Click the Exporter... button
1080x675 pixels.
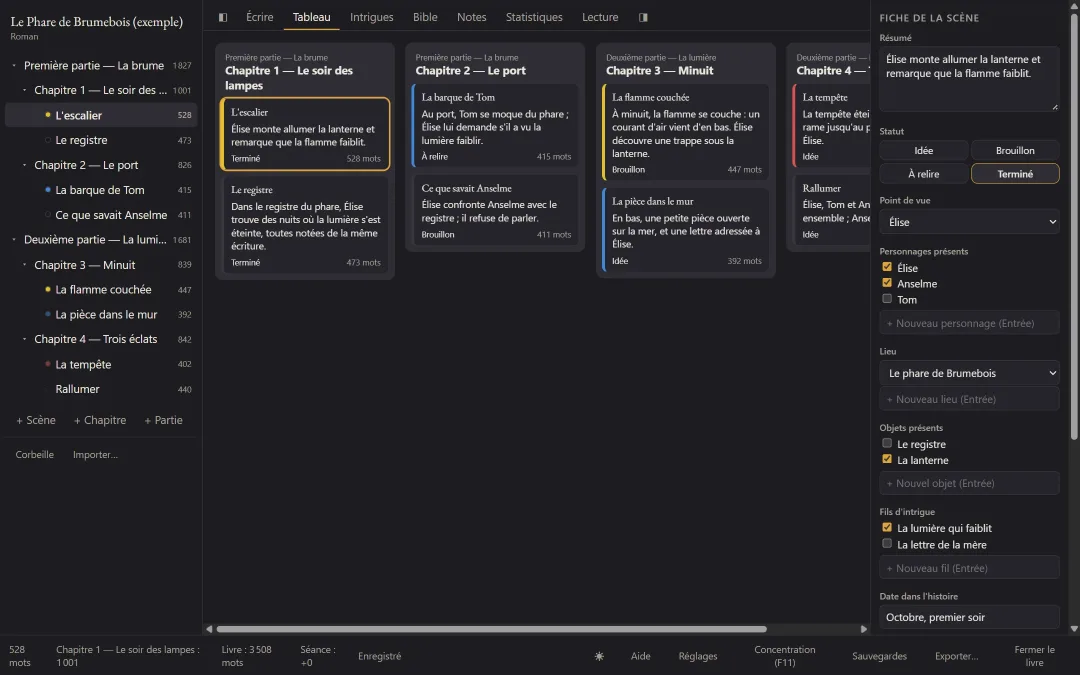pyautogui.click(x=956, y=656)
